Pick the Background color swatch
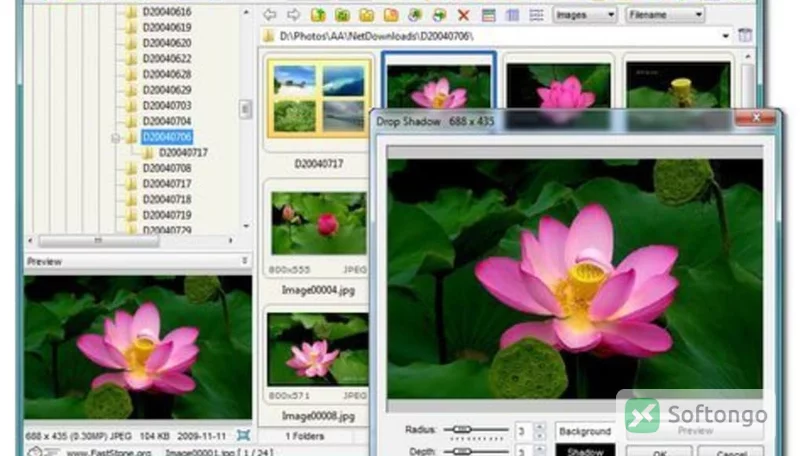The width and height of the screenshot is (800, 456). [585, 432]
